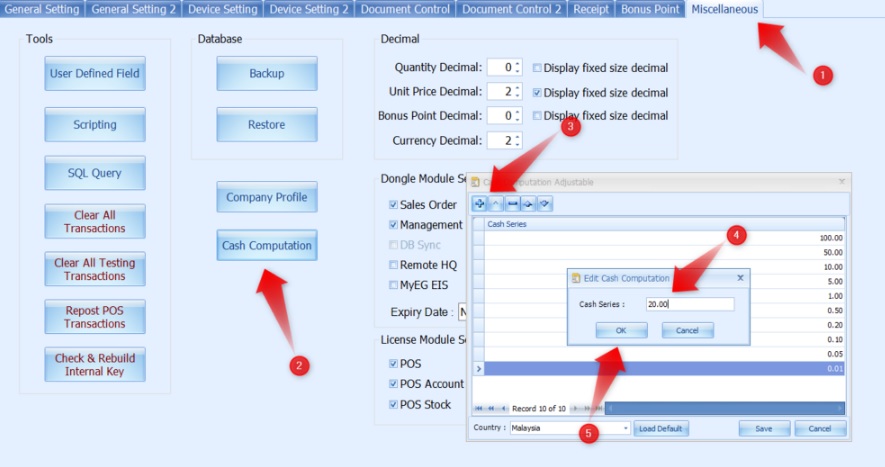Uncheck the POS Stock license module
The image size is (885, 467).
click(x=393, y=405)
